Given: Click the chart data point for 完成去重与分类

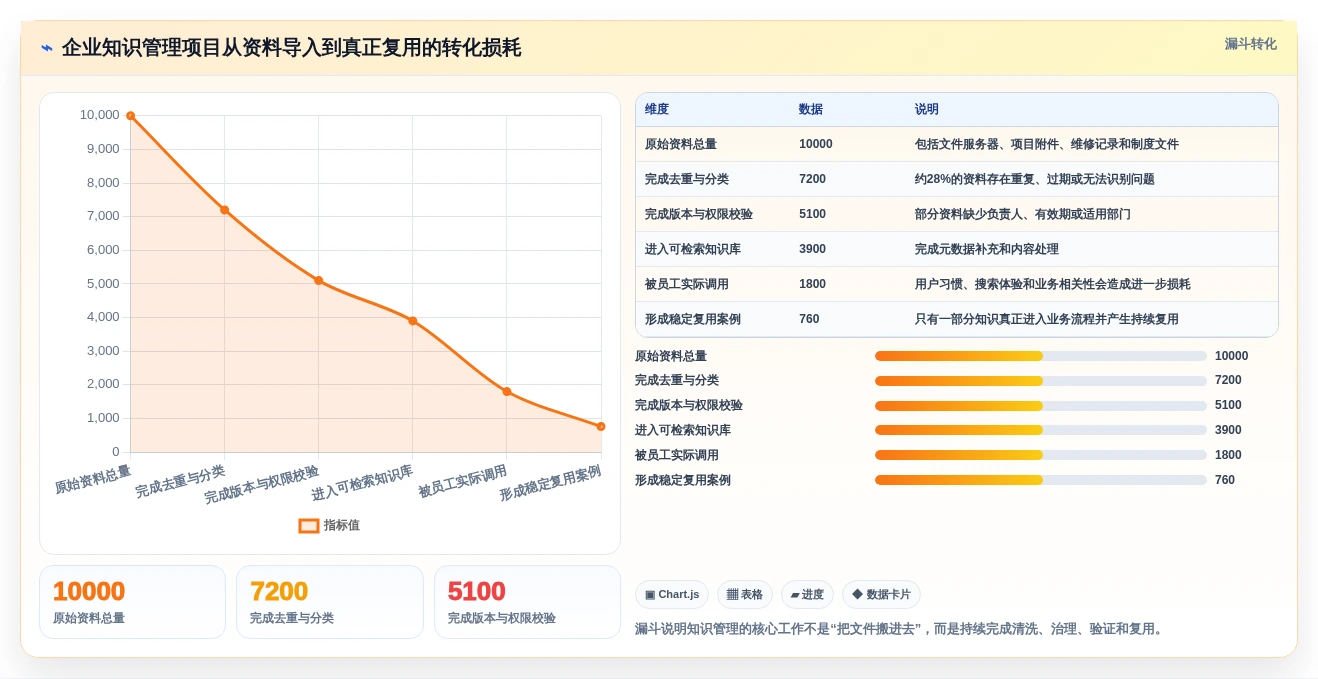Looking at the screenshot, I should (x=224, y=210).
